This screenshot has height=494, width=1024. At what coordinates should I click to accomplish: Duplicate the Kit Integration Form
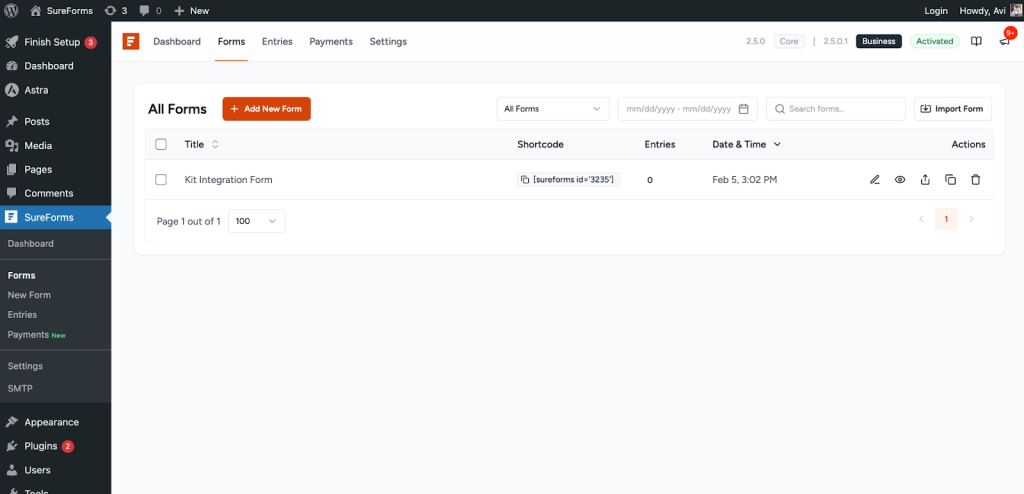coord(950,180)
